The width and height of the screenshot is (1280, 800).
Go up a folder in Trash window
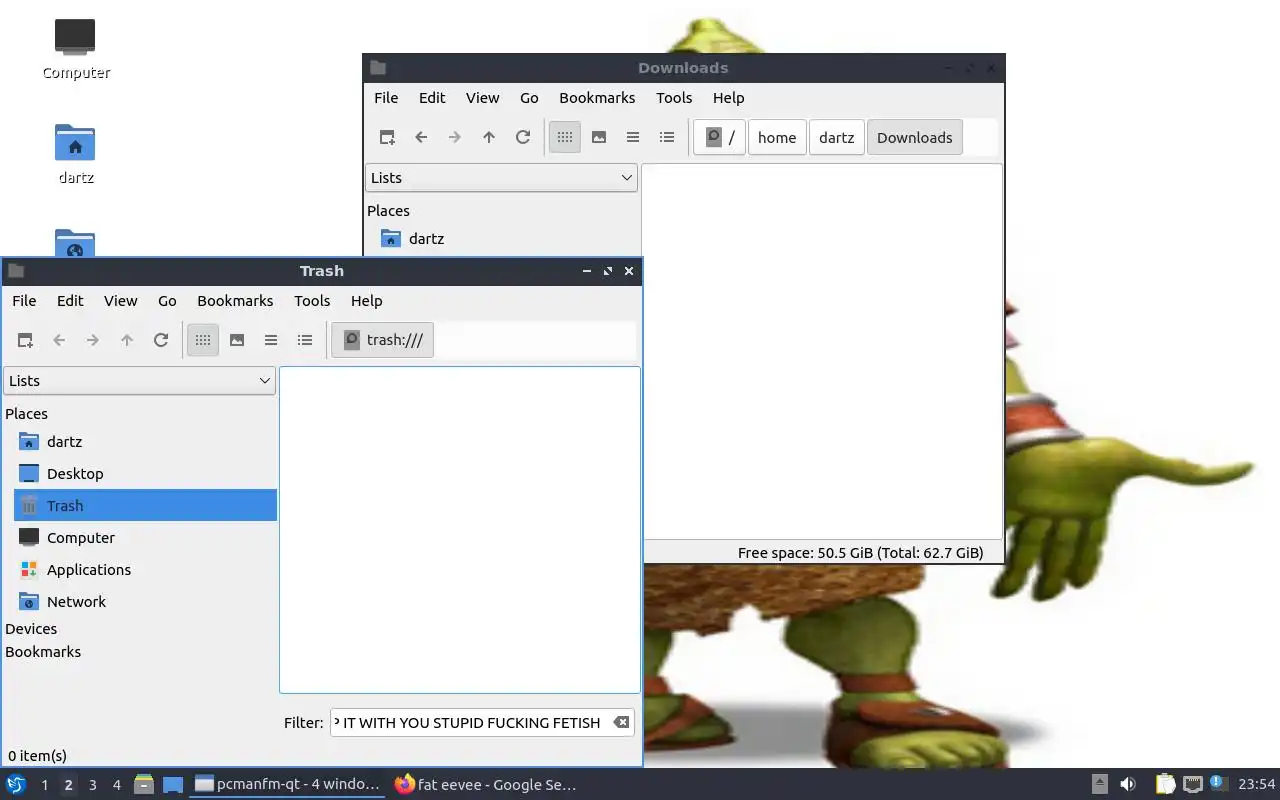coord(127,340)
